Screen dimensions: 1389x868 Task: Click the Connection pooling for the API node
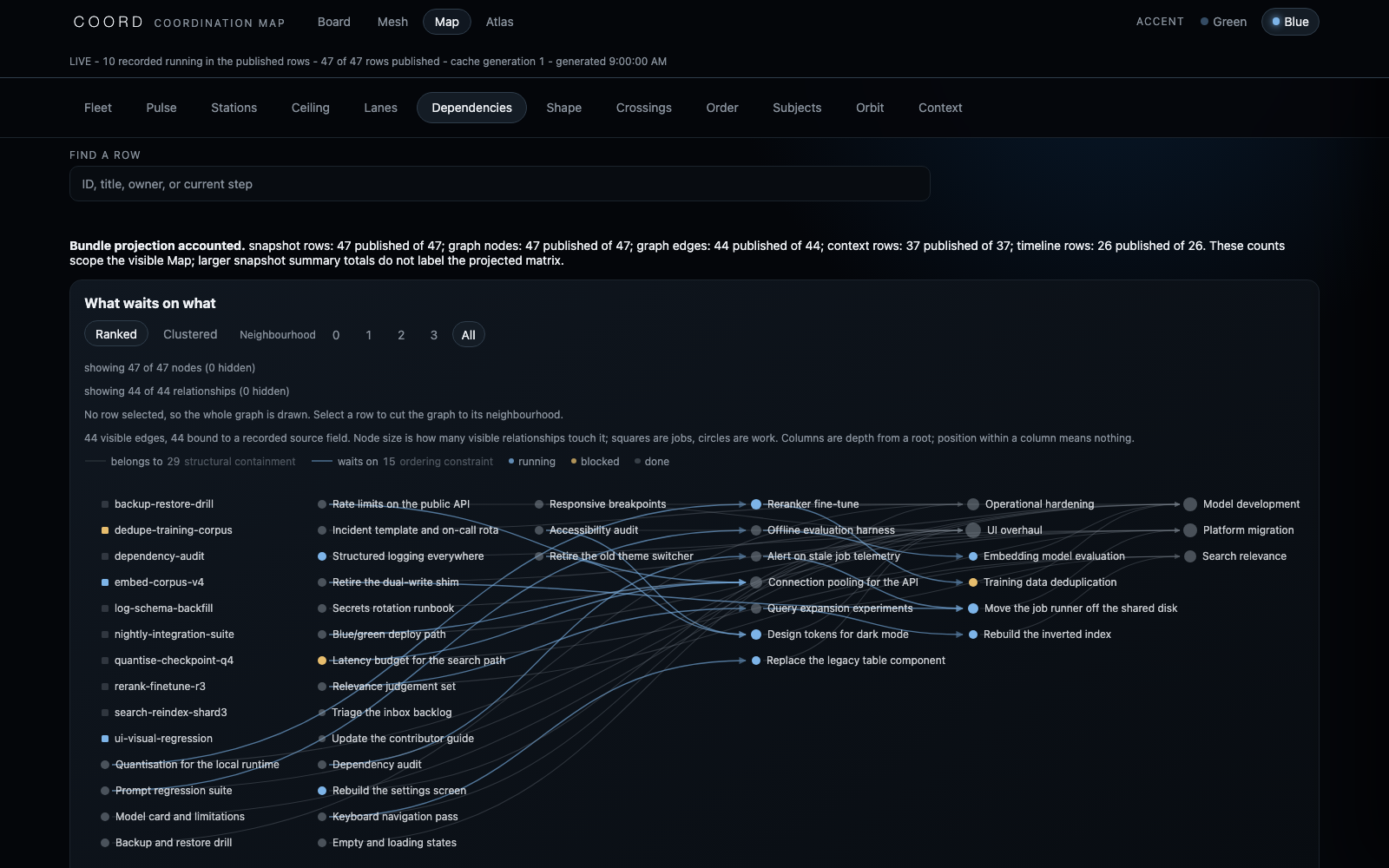coord(756,582)
